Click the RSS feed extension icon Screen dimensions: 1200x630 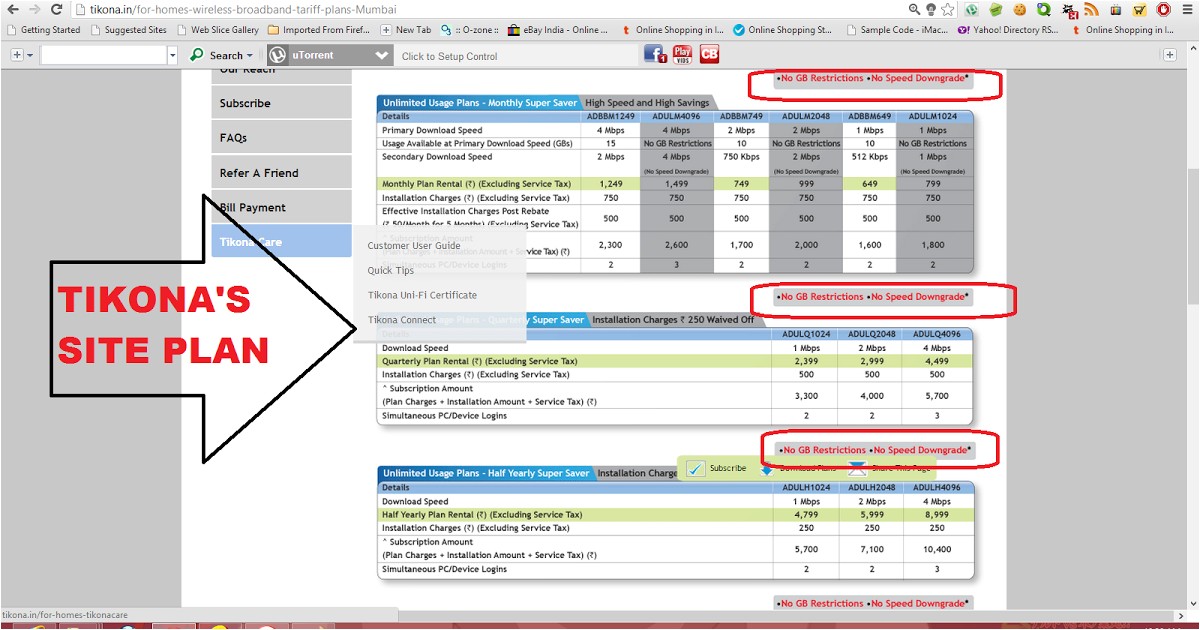[x=1091, y=9]
